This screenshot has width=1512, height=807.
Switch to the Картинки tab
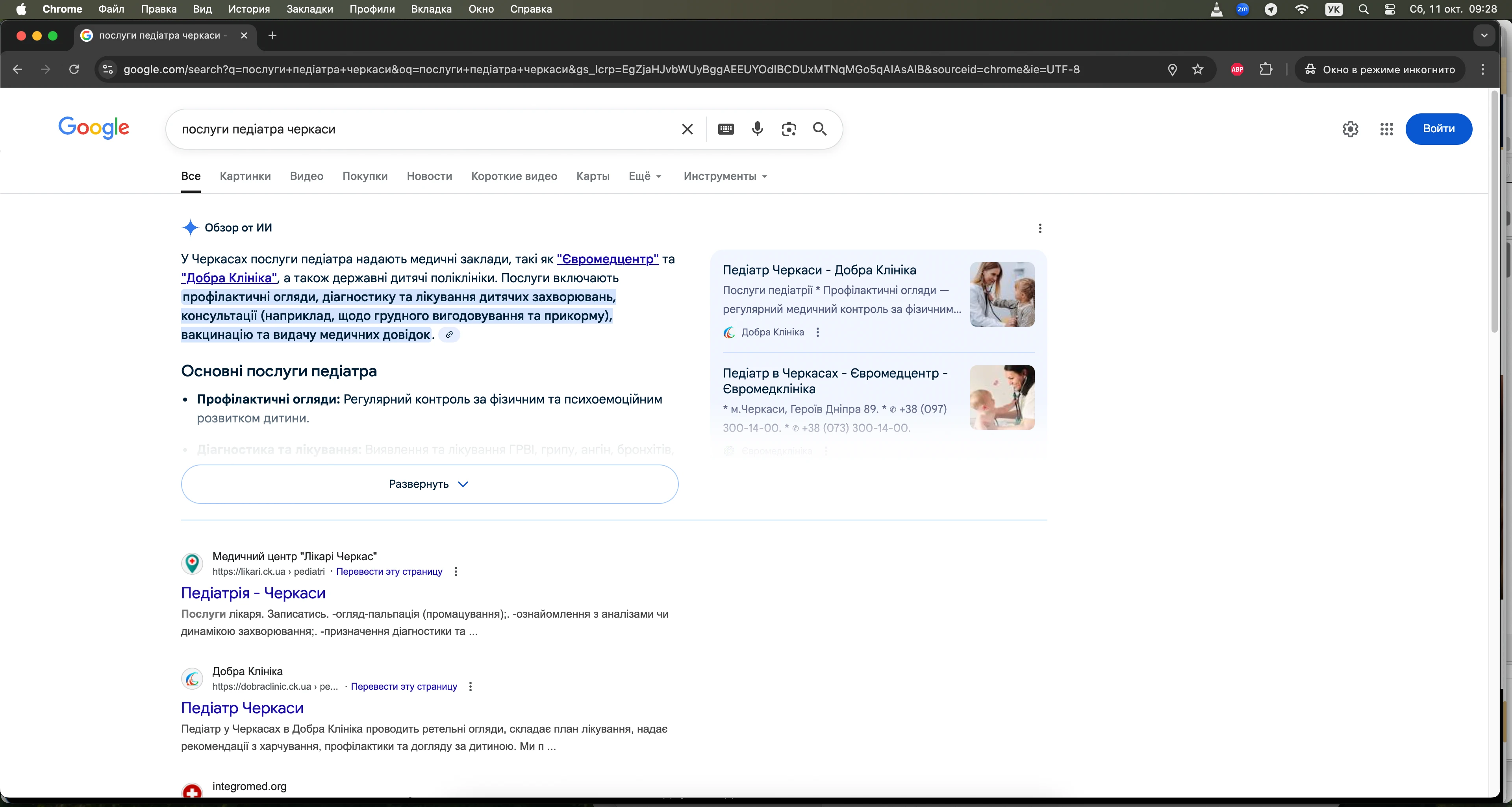point(245,176)
